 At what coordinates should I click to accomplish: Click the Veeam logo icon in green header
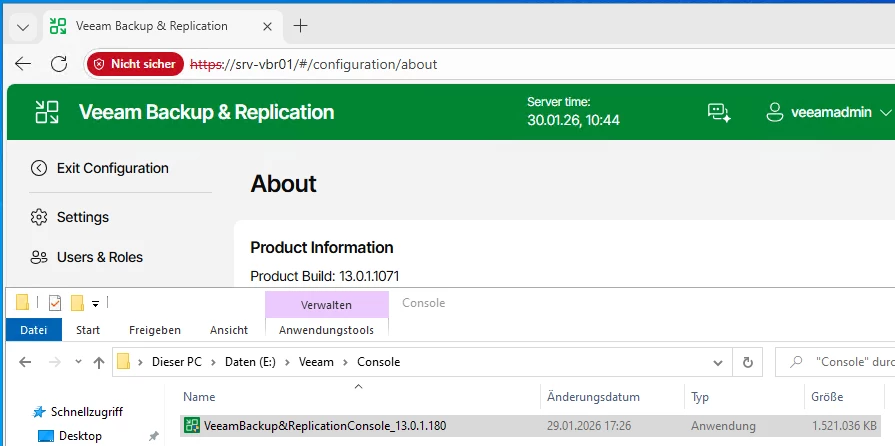47,112
